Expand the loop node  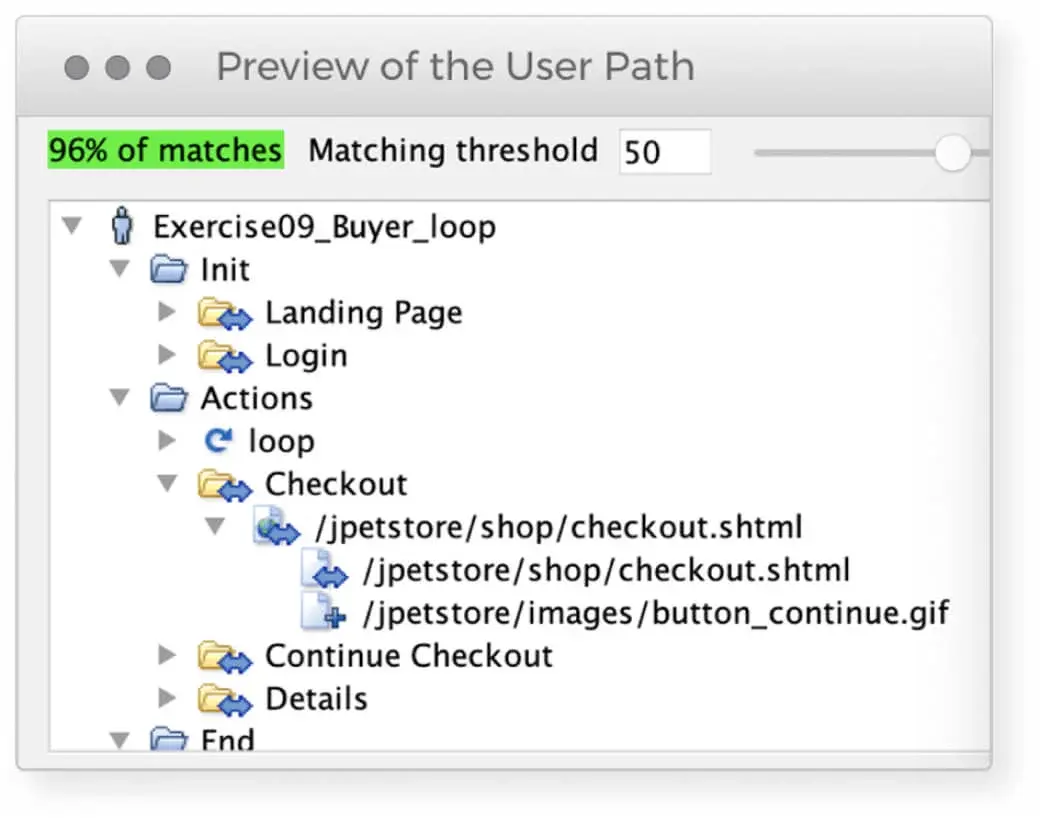click(167, 440)
